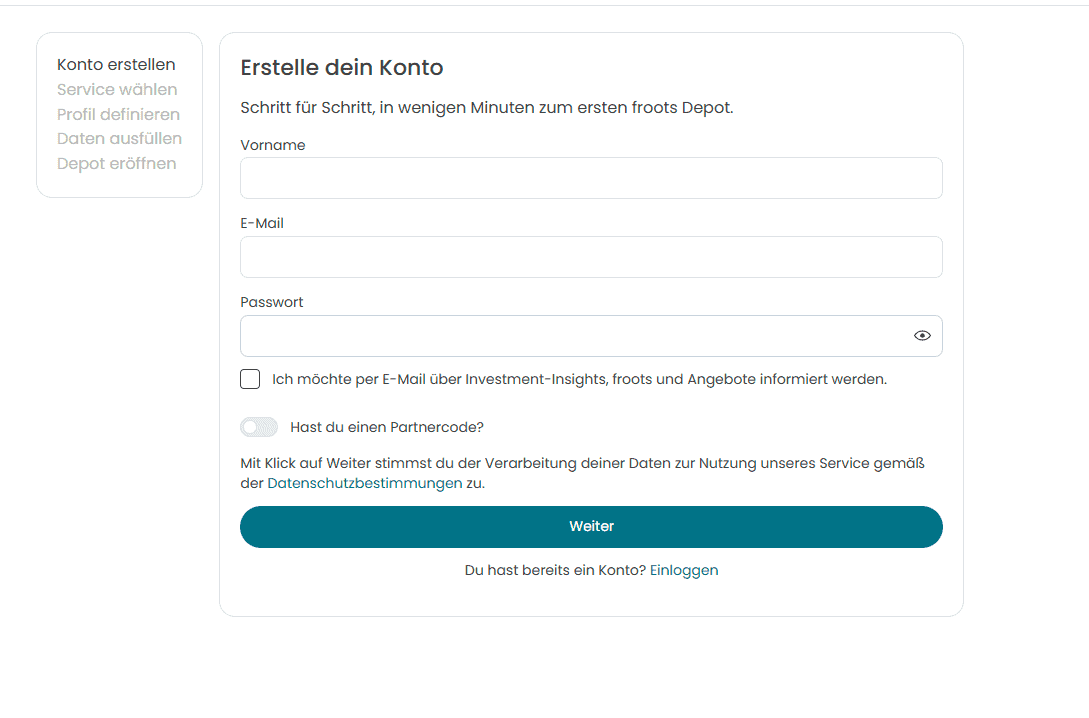Screen dimensions: 1089x718
Task: Go to 'Service wählen' step
Action: 117,90
